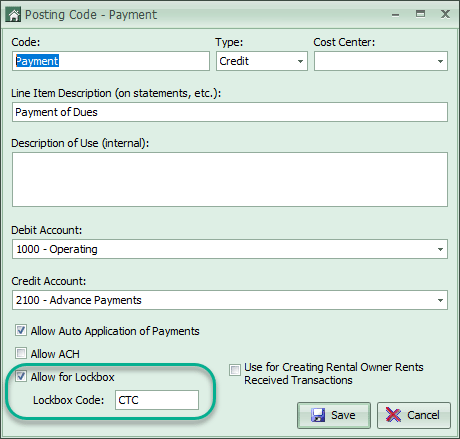Click the house app icon in title bar
Image resolution: width=460 pixels, height=439 pixels.
[x=14, y=15]
